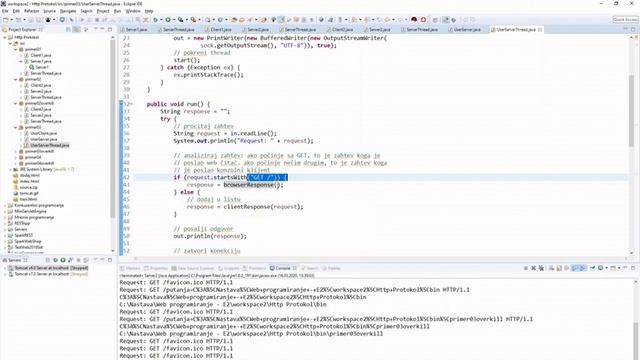Select dodaj.html in the project tree

pyautogui.click(x=29, y=175)
